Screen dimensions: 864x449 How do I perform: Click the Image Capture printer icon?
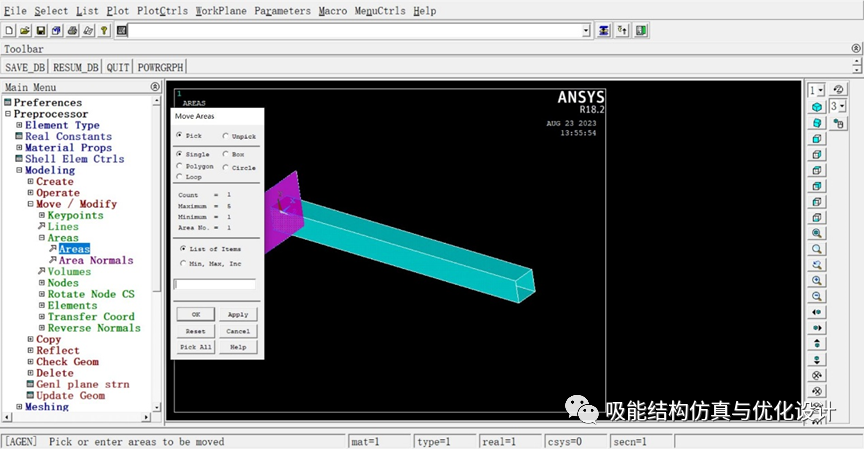[72, 31]
